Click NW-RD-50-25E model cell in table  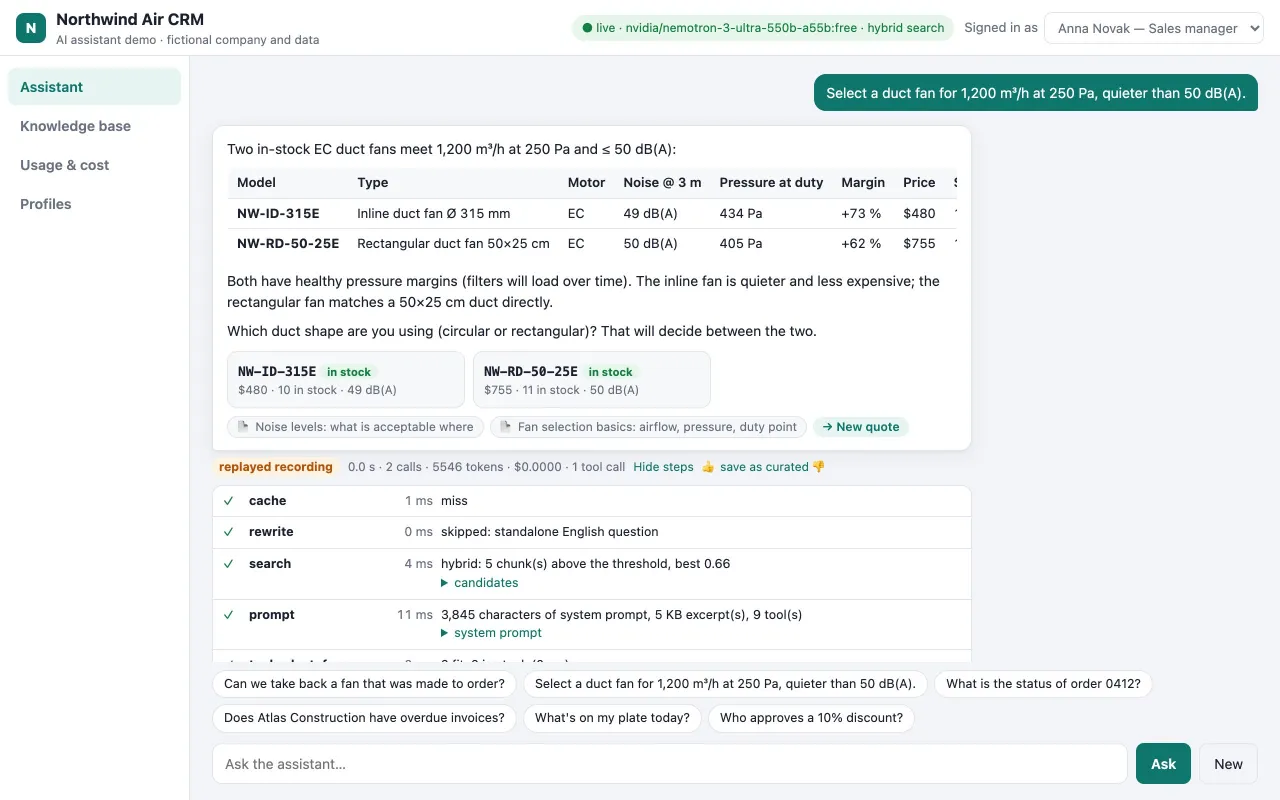[x=288, y=244]
